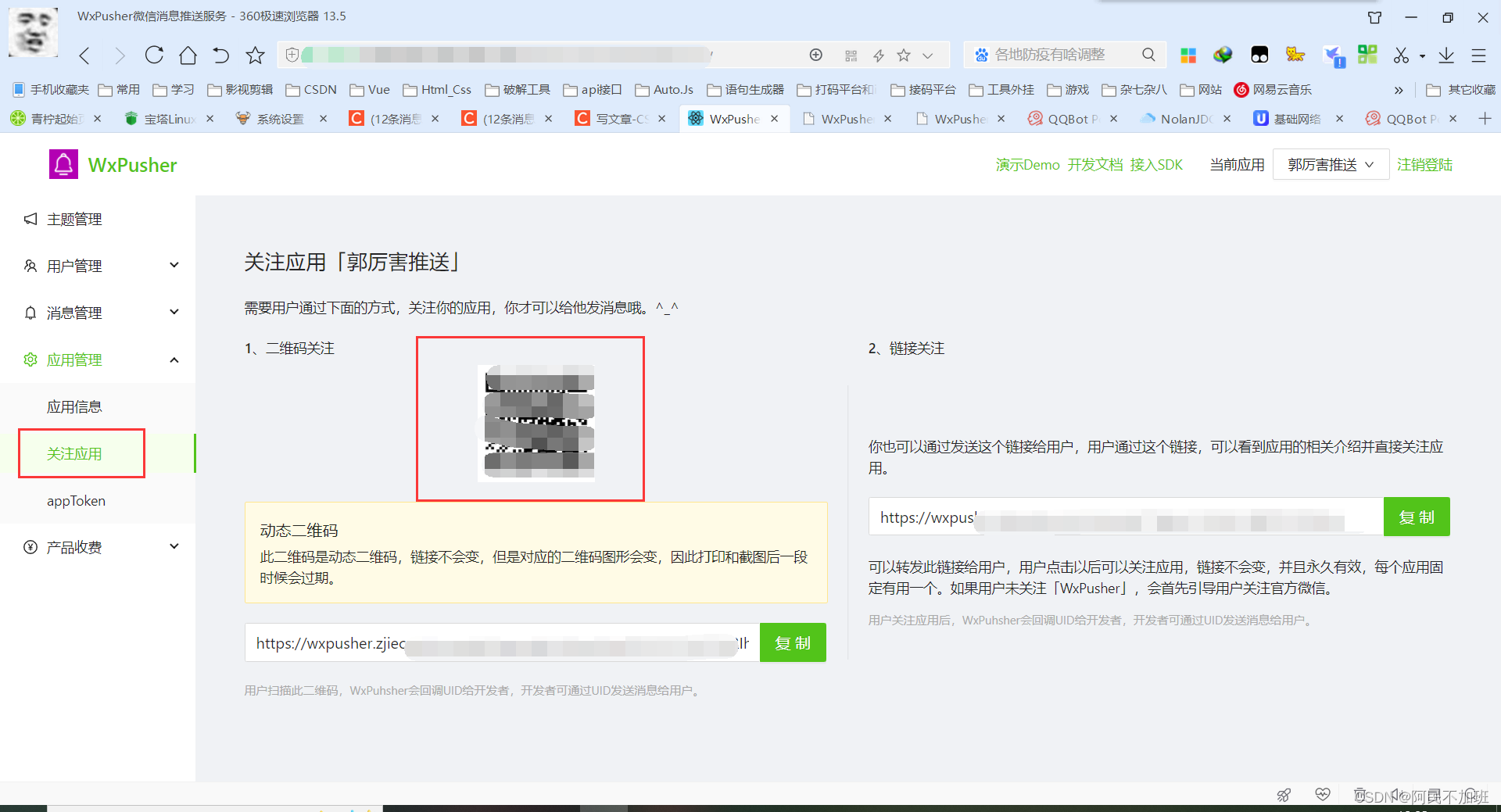Open the 网易云音乐 bookmark
This screenshot has width=1501, height=812.
click(x=1273, y=90)
